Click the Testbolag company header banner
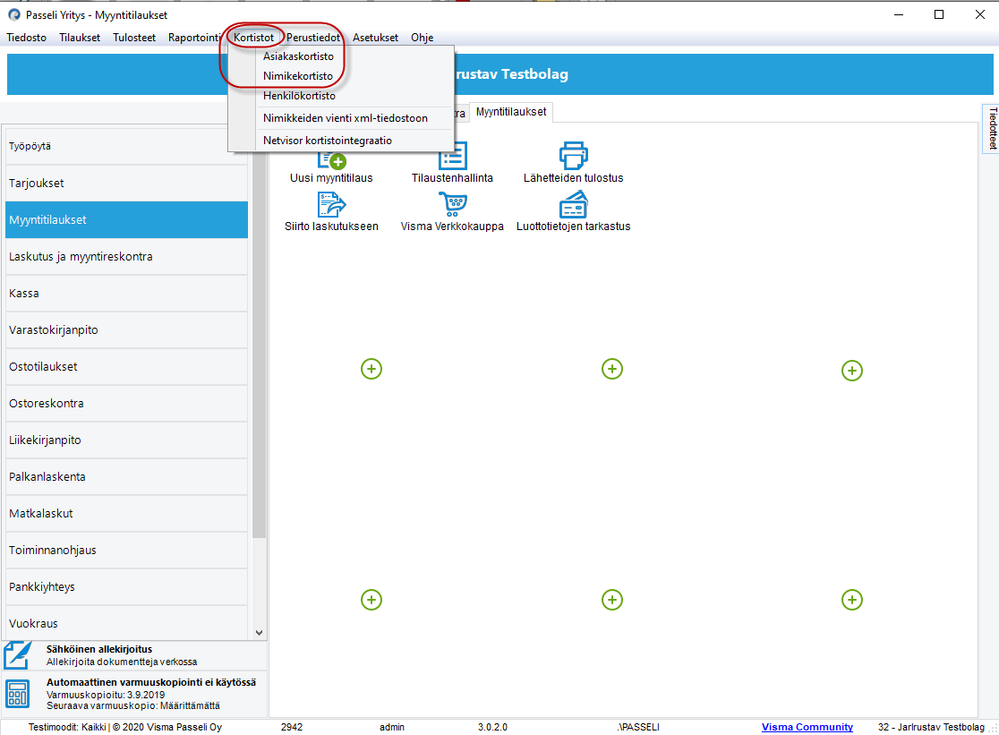Viewport: 999px width, 735px height. pos(500,74)
